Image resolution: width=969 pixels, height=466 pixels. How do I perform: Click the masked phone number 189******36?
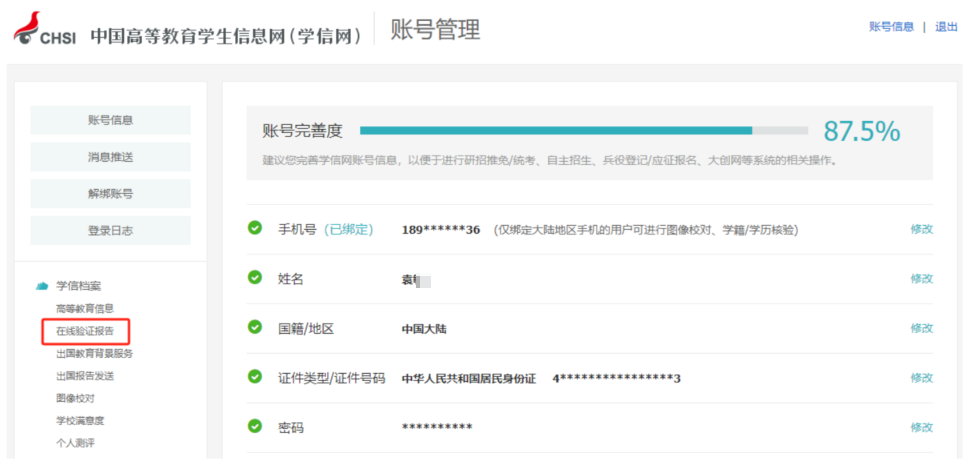point(441,230)
